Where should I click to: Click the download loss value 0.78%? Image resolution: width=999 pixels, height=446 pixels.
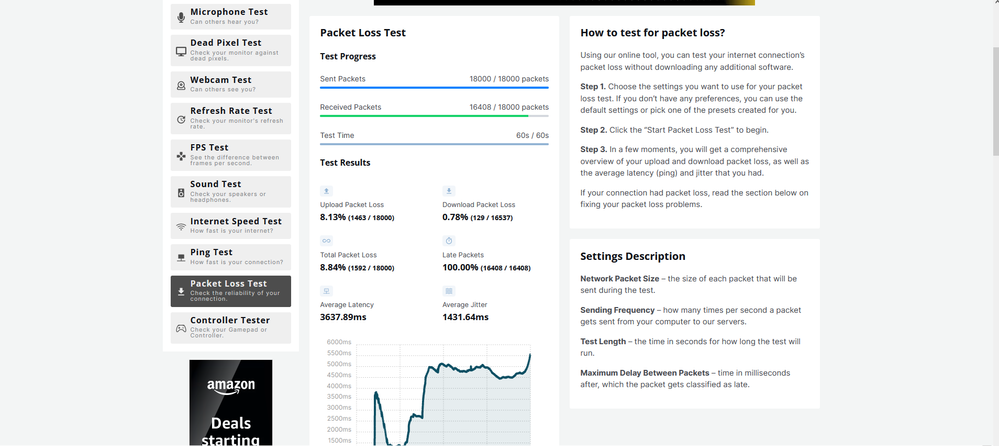[455, 217]
